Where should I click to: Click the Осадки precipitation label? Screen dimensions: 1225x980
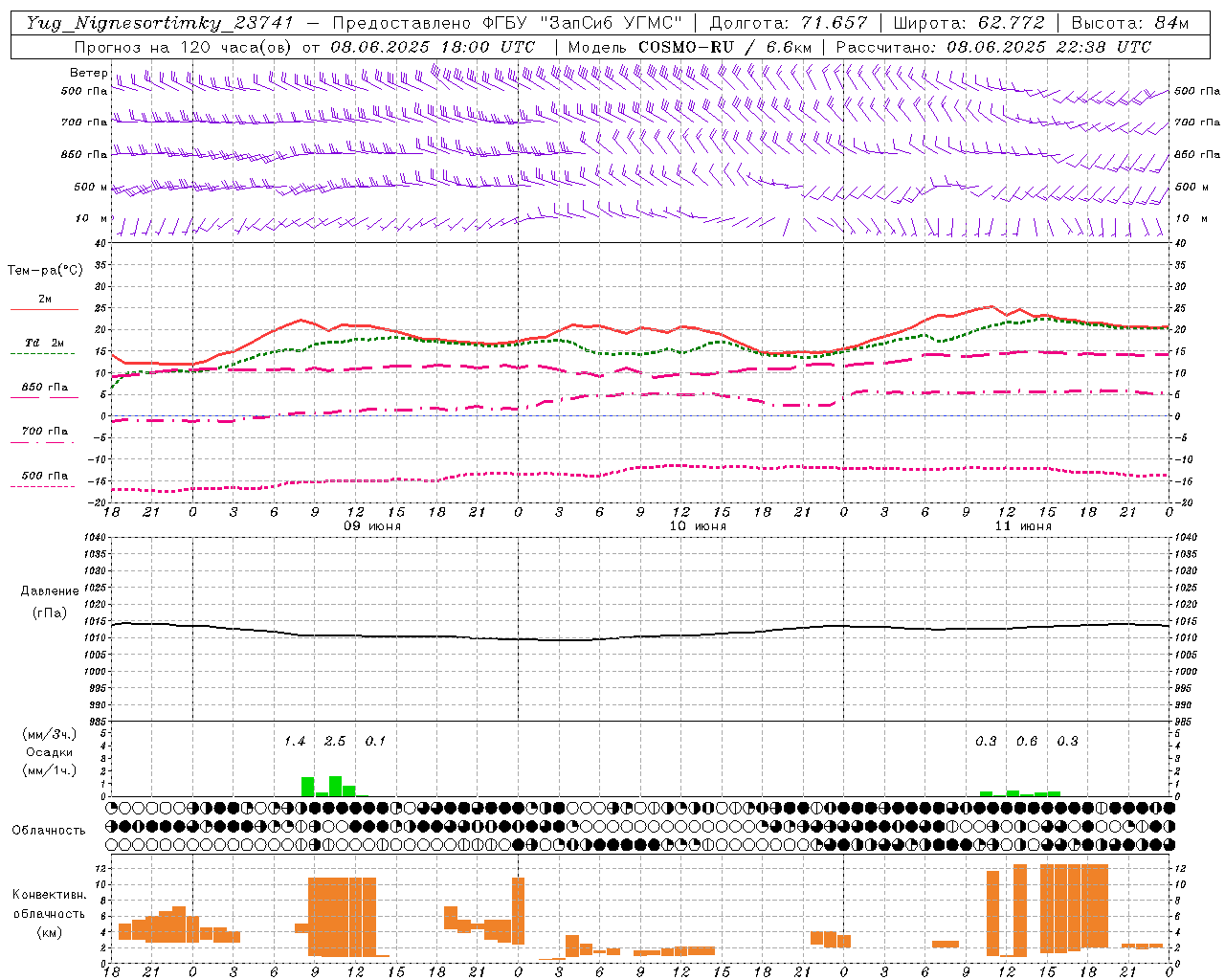pyautogui.click(x=50, y=752)
